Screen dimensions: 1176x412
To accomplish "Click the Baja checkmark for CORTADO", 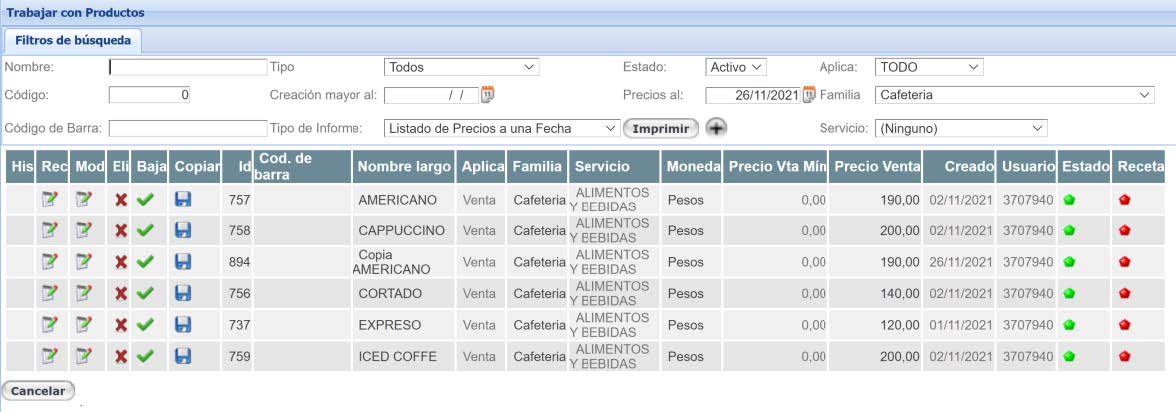I will tap(146, 293).
